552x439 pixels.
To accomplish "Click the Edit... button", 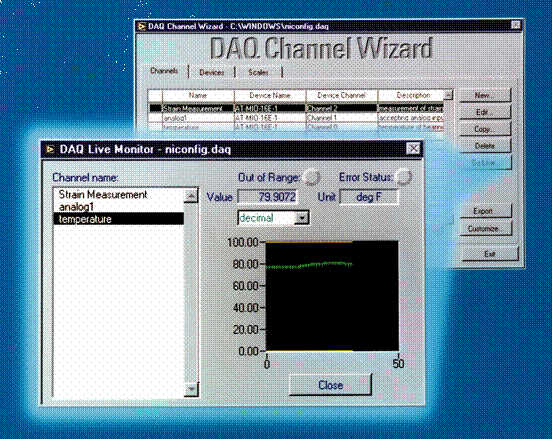I will point(485,112).
